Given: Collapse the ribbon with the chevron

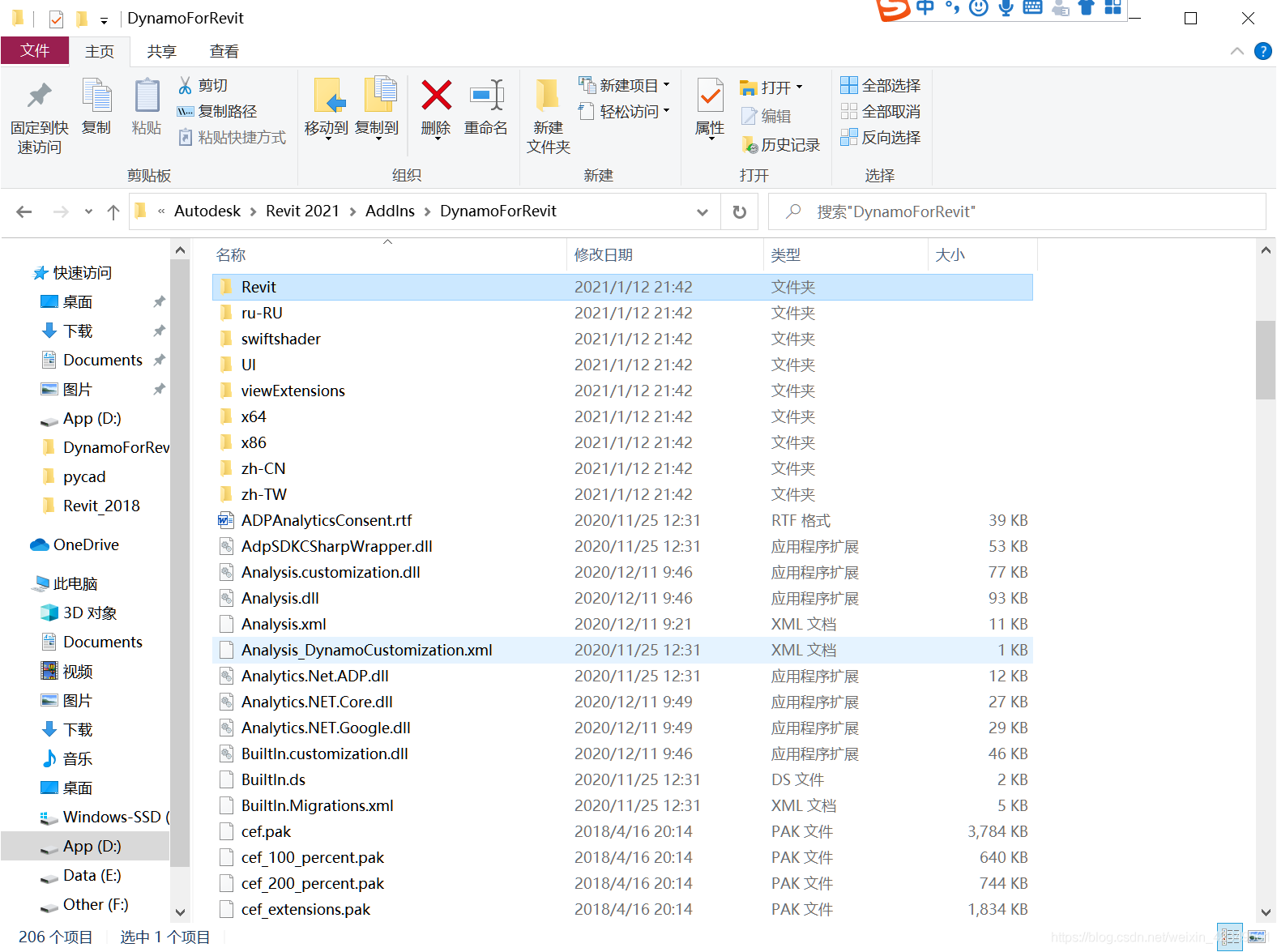Looking at the screenshot, I should [x=1236, y=51].
